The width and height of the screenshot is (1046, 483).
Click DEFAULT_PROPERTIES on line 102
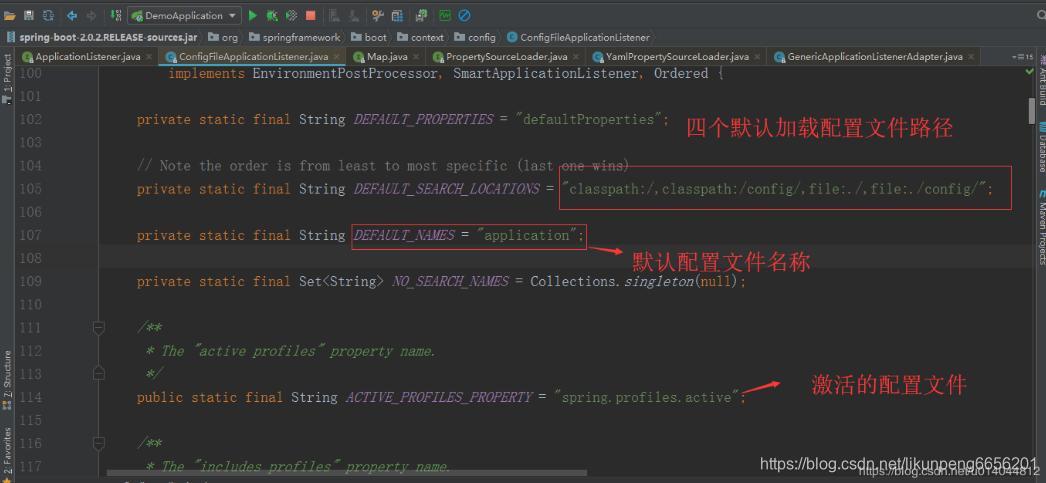423,120
